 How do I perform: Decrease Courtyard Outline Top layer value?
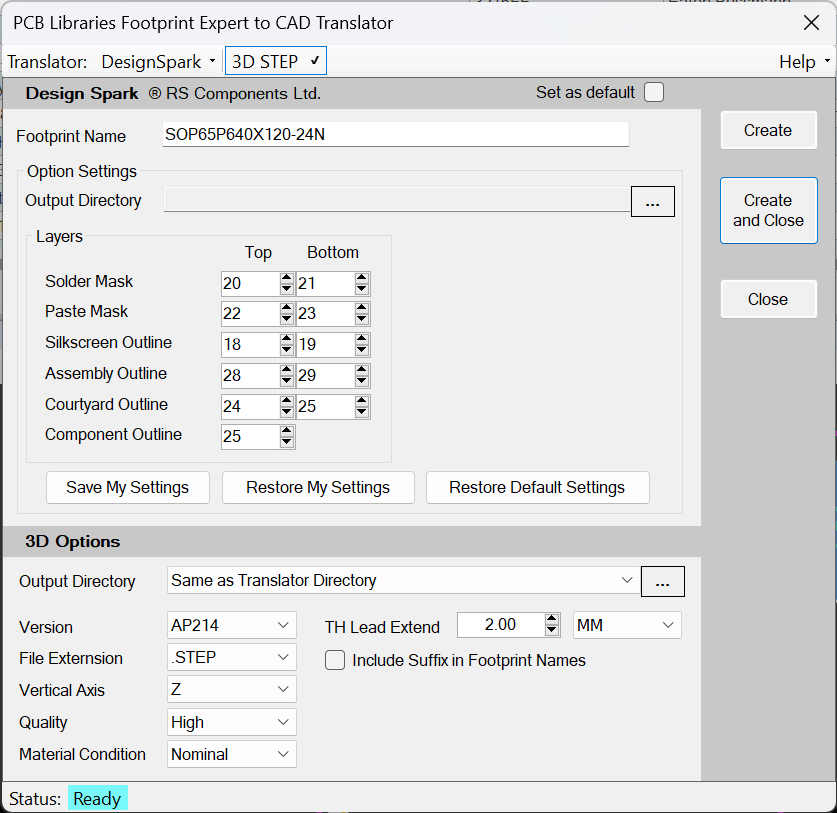[287, 412]
